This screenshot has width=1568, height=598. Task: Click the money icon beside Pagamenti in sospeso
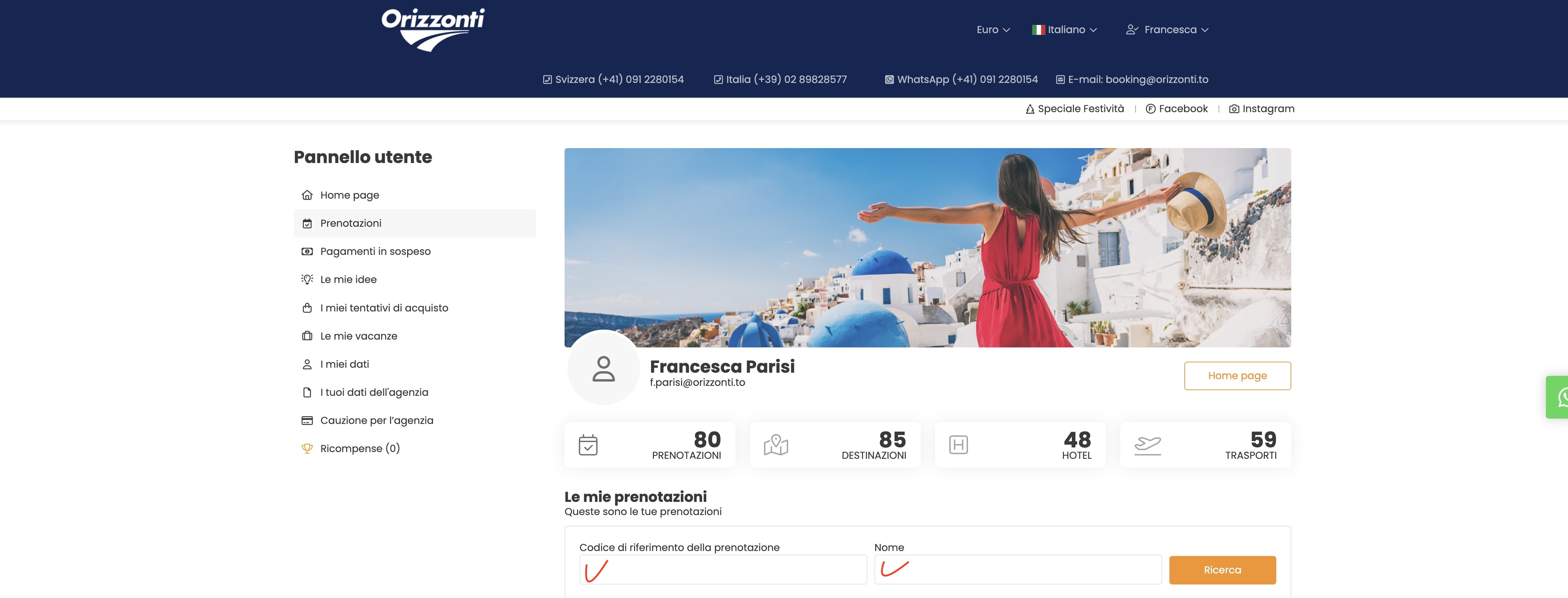[x=307, y=251]
